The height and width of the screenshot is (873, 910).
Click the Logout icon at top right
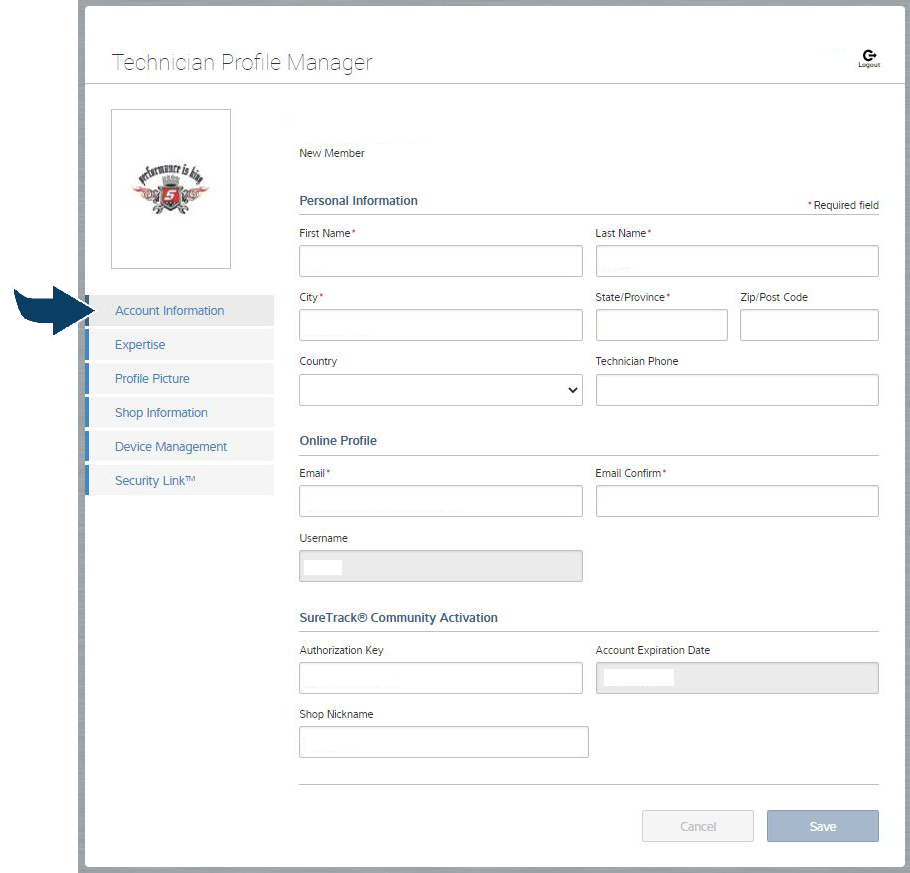[x=869, y=52]
